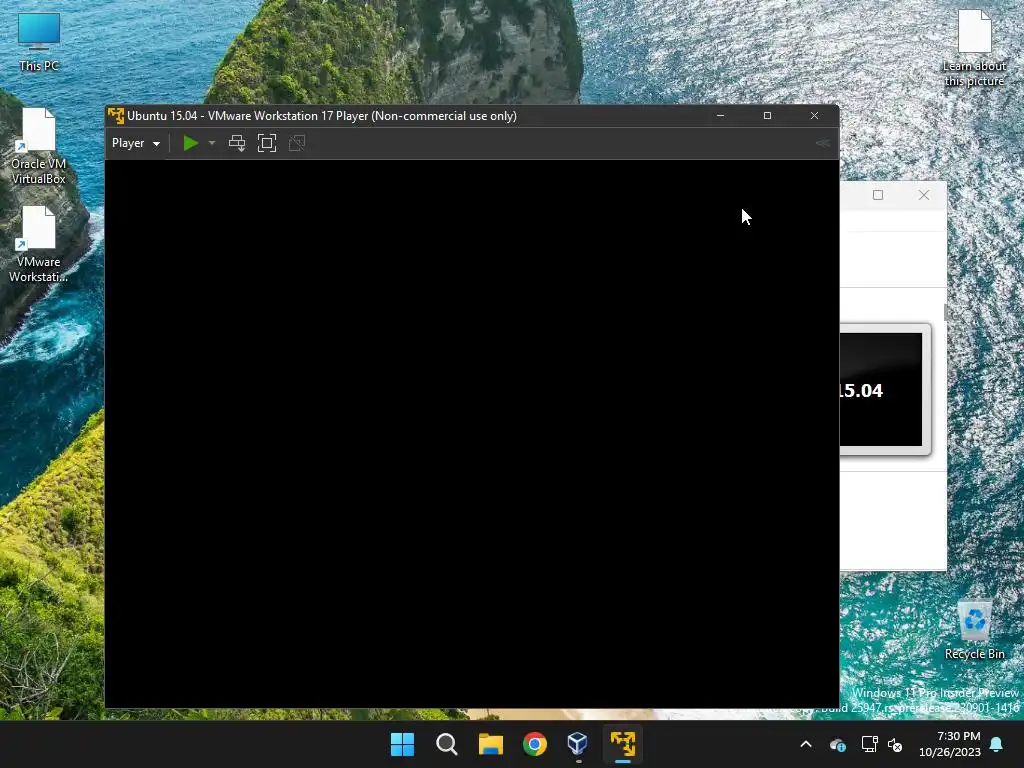
Task: Click VMware Player taskbar icon
Action: click(x=623, y=744)
